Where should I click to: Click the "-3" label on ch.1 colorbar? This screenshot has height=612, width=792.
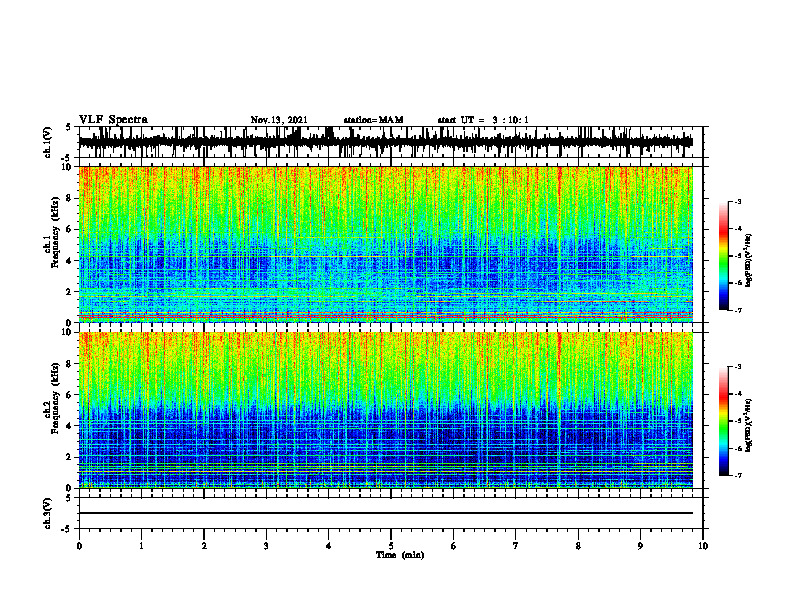pos(738,201)
